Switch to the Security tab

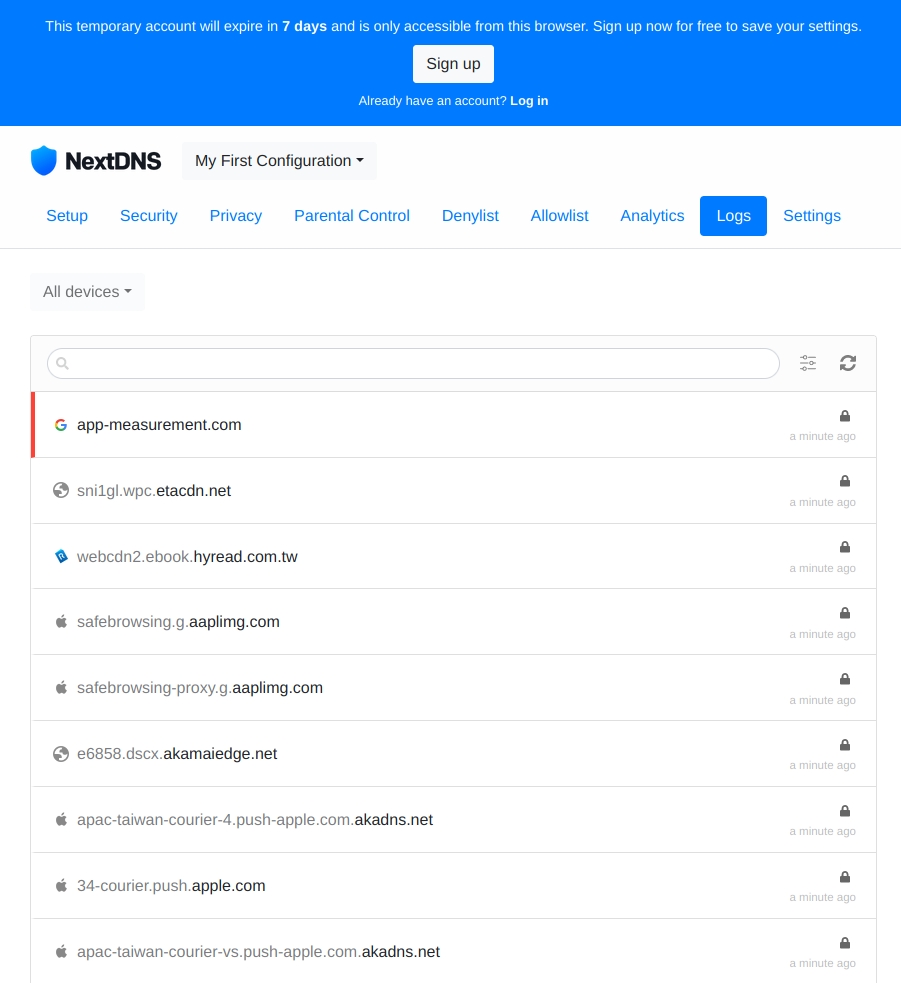point(148,216)
